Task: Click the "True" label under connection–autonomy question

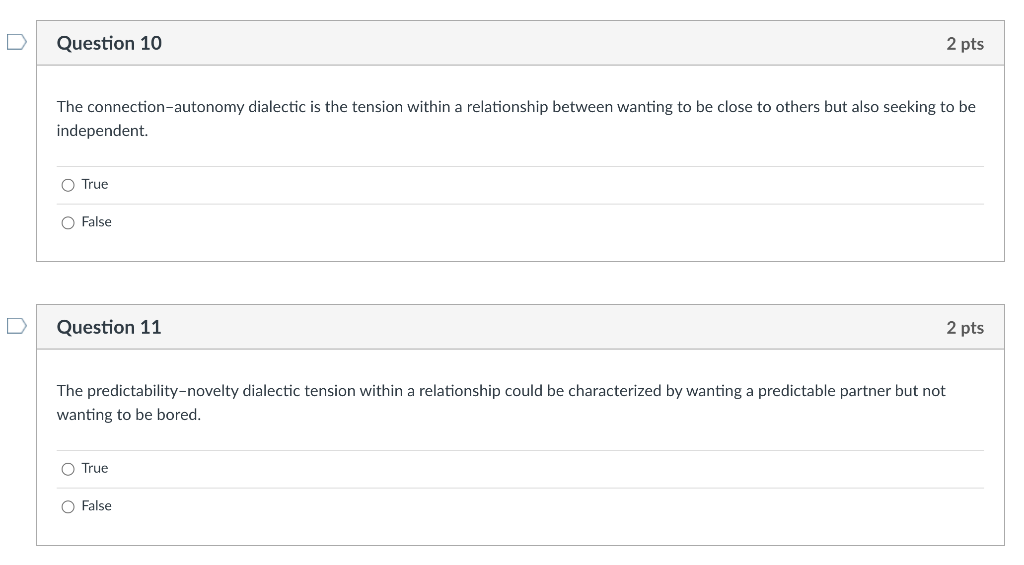Action: (95, 185)
